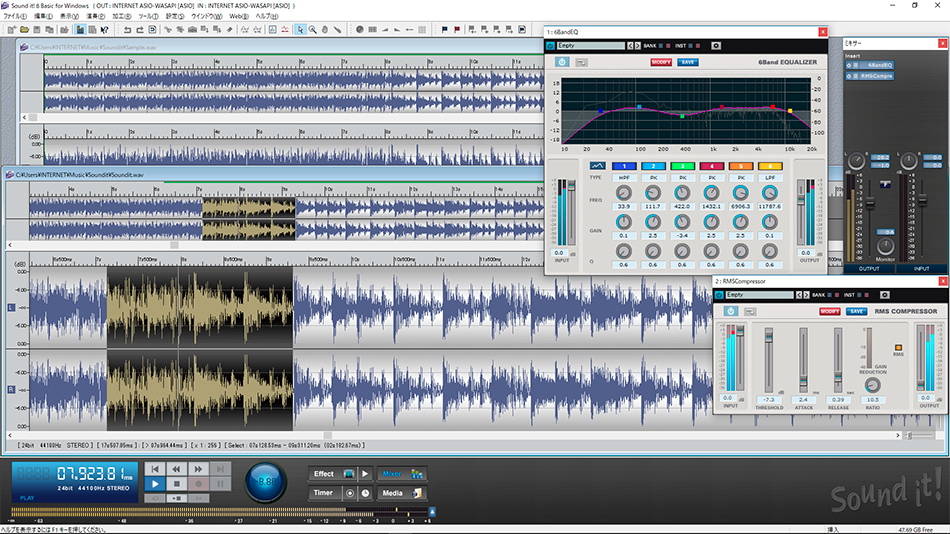The image size is (950, 534).
Task: Click the Timer record circle icon
Action: [350, 493]
